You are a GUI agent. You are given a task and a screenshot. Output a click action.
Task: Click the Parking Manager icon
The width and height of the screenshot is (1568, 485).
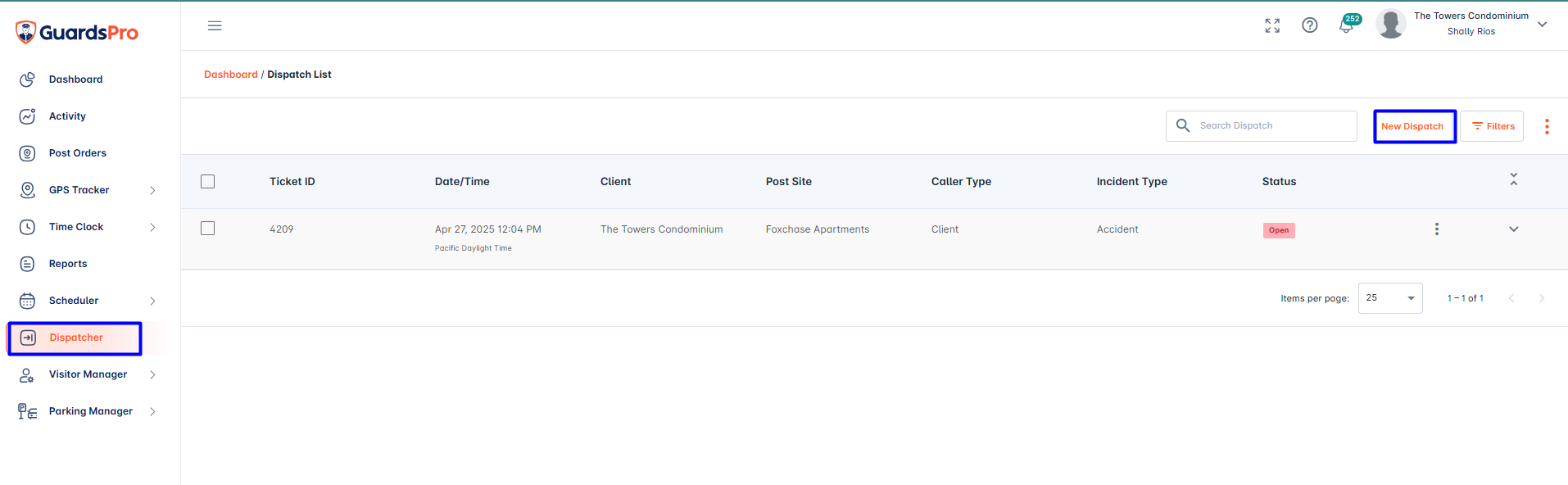pyautogui.click(x=27, y=411)
